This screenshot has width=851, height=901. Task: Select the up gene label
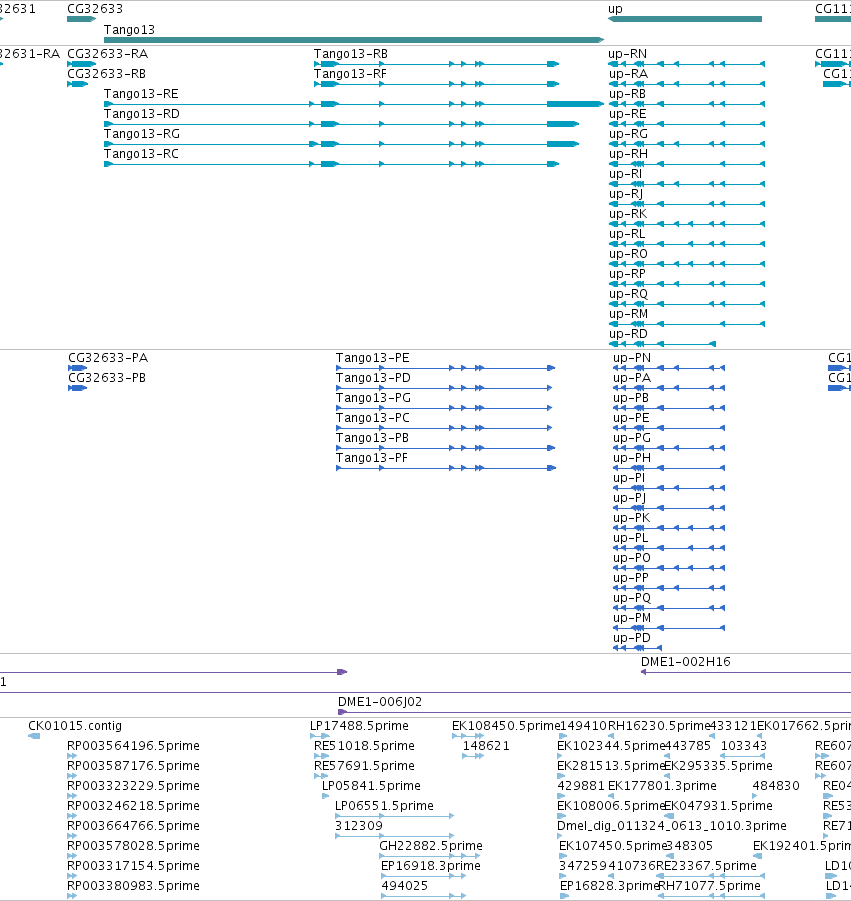pos(615,9)
